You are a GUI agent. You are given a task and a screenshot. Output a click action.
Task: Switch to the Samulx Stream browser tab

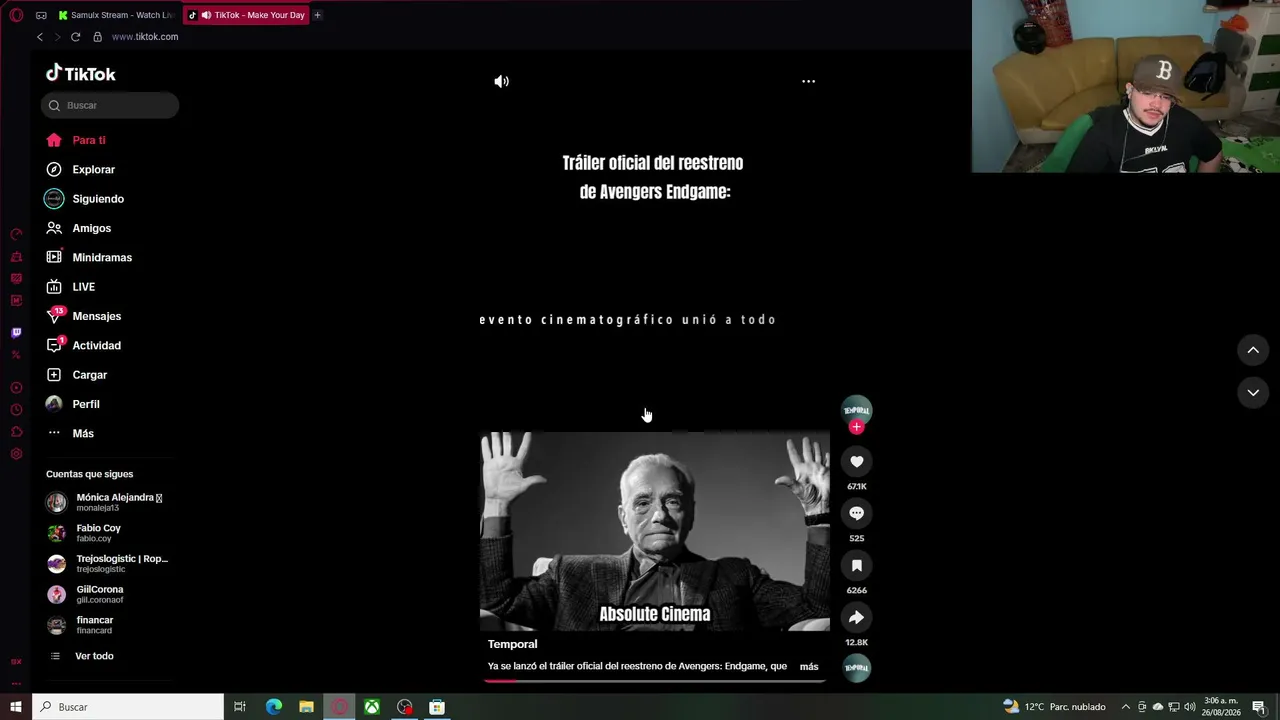(x=116, y=15)
